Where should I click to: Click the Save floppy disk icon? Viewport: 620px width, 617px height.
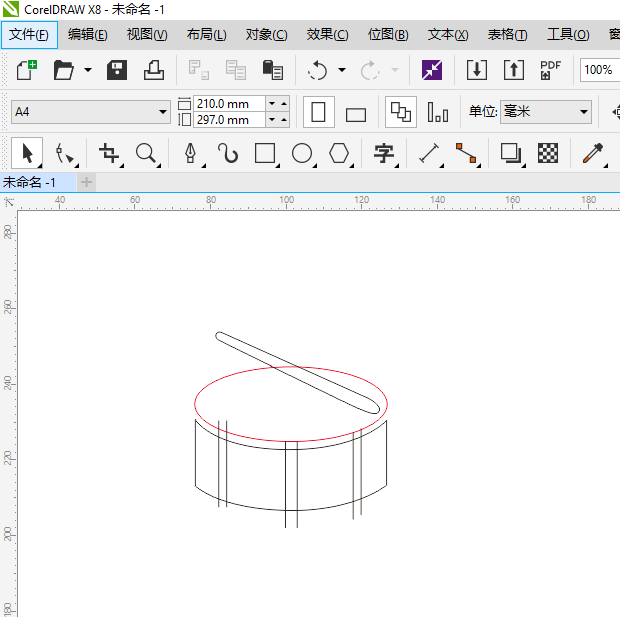point(117,70)
